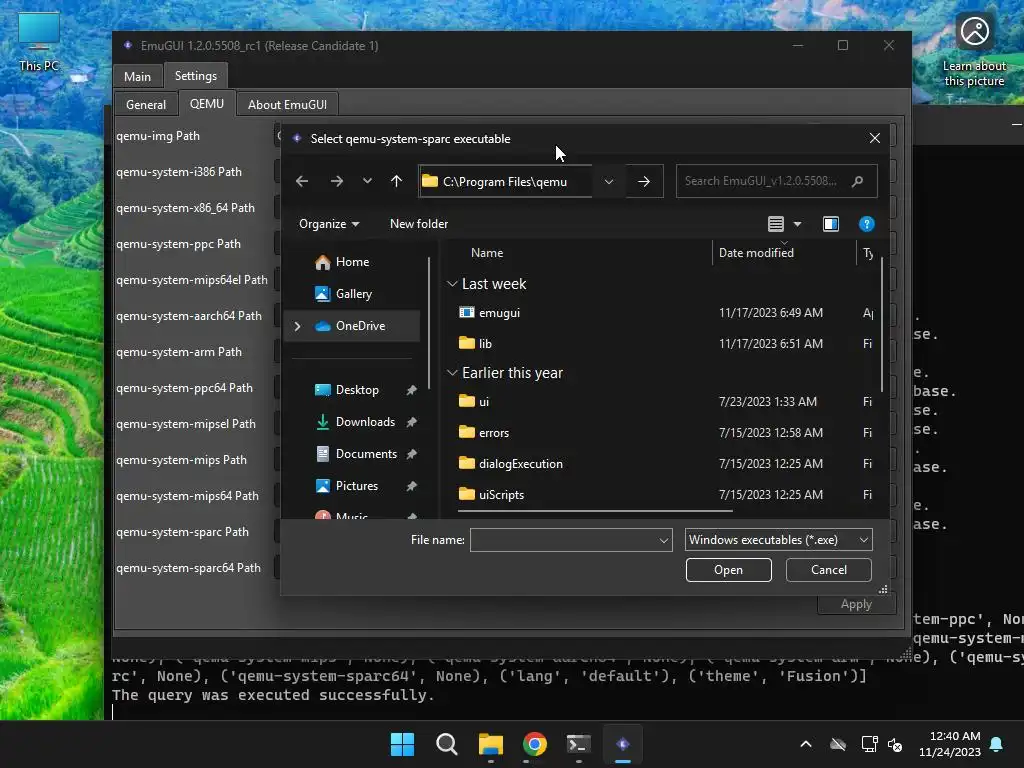Create a New folder
The height and width of the screenshot is (768, 1024).
[x=419, y=224]
